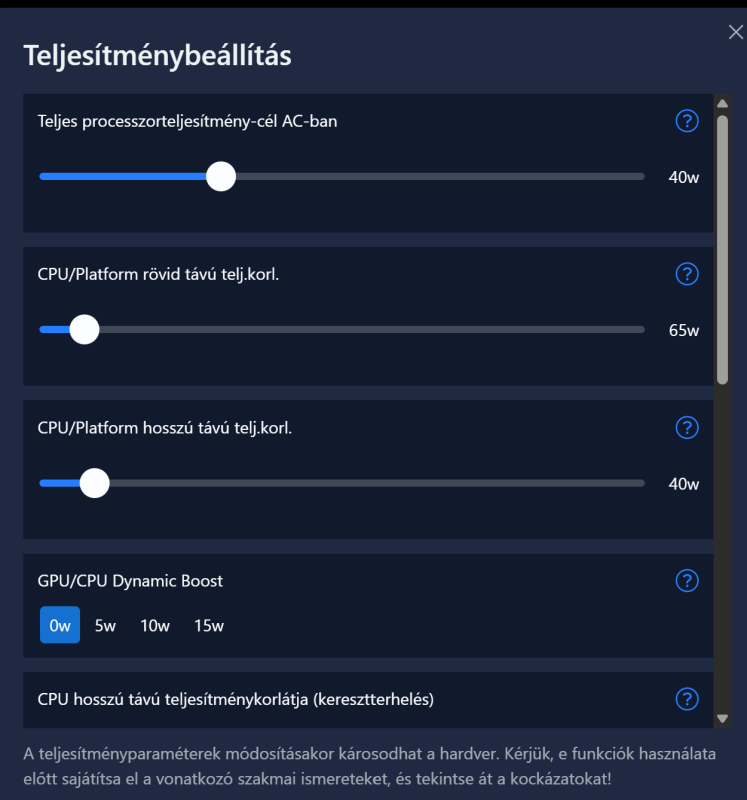Screen dimensions: 747x800
Task: Click long-term power limit slider handle
Action: tap(94, 483)
